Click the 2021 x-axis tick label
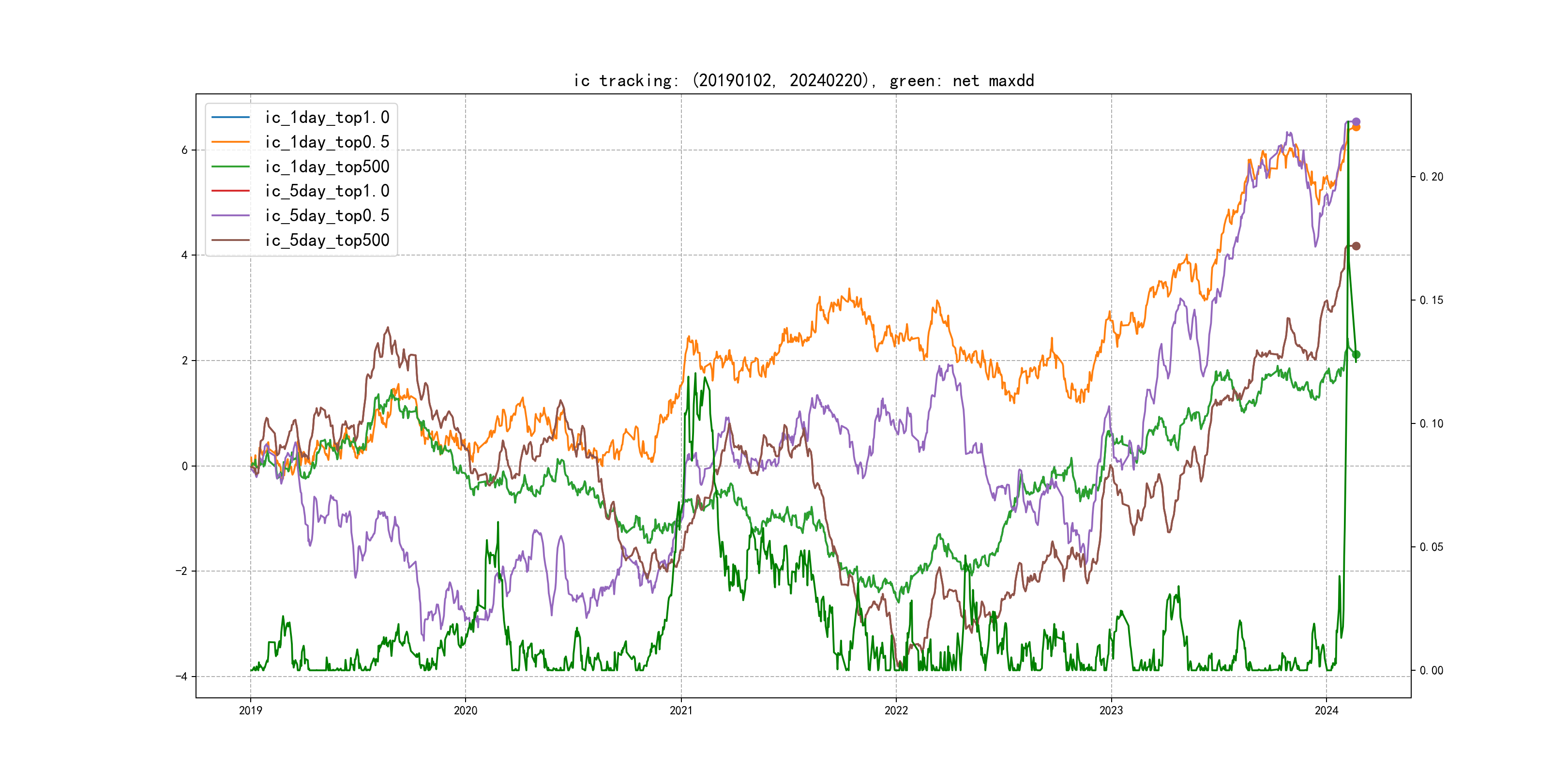The height and width of the screenshot is (784, 1568). [680, 710]
